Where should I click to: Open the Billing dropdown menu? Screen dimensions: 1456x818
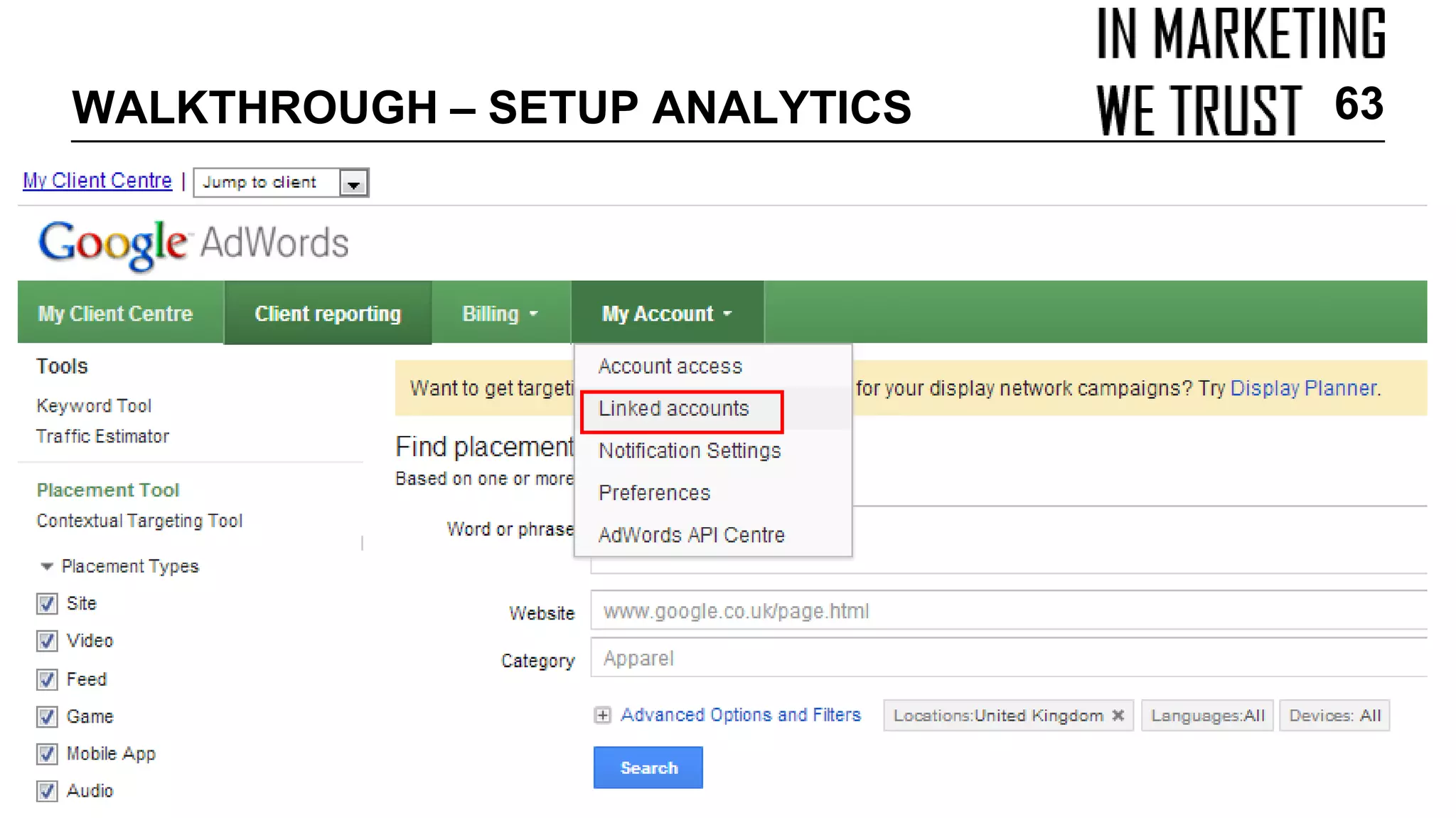pos(500,314)
